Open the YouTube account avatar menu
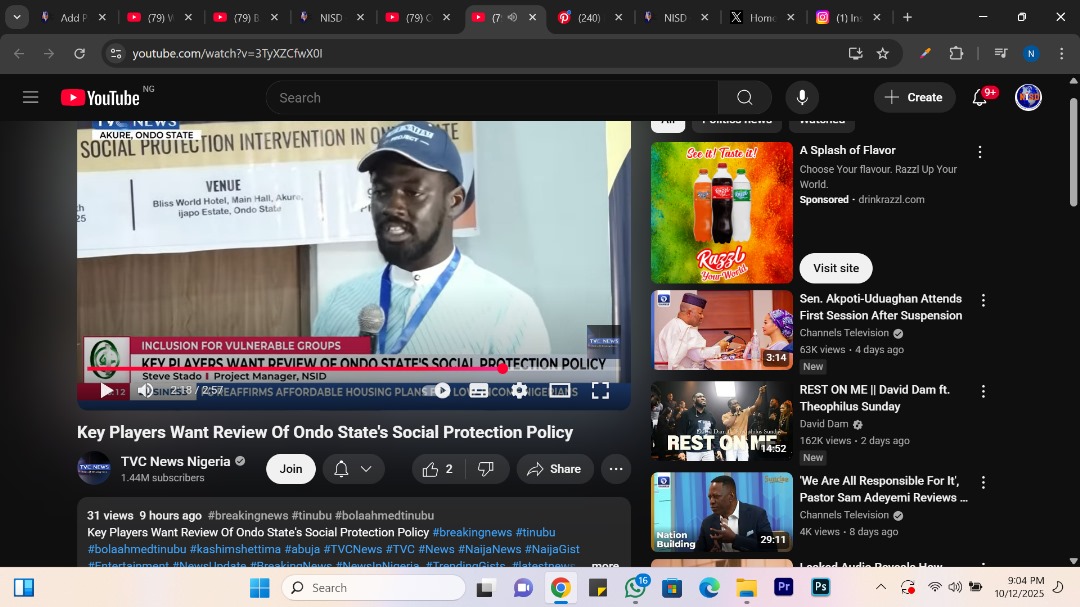 pos(1028,98)
